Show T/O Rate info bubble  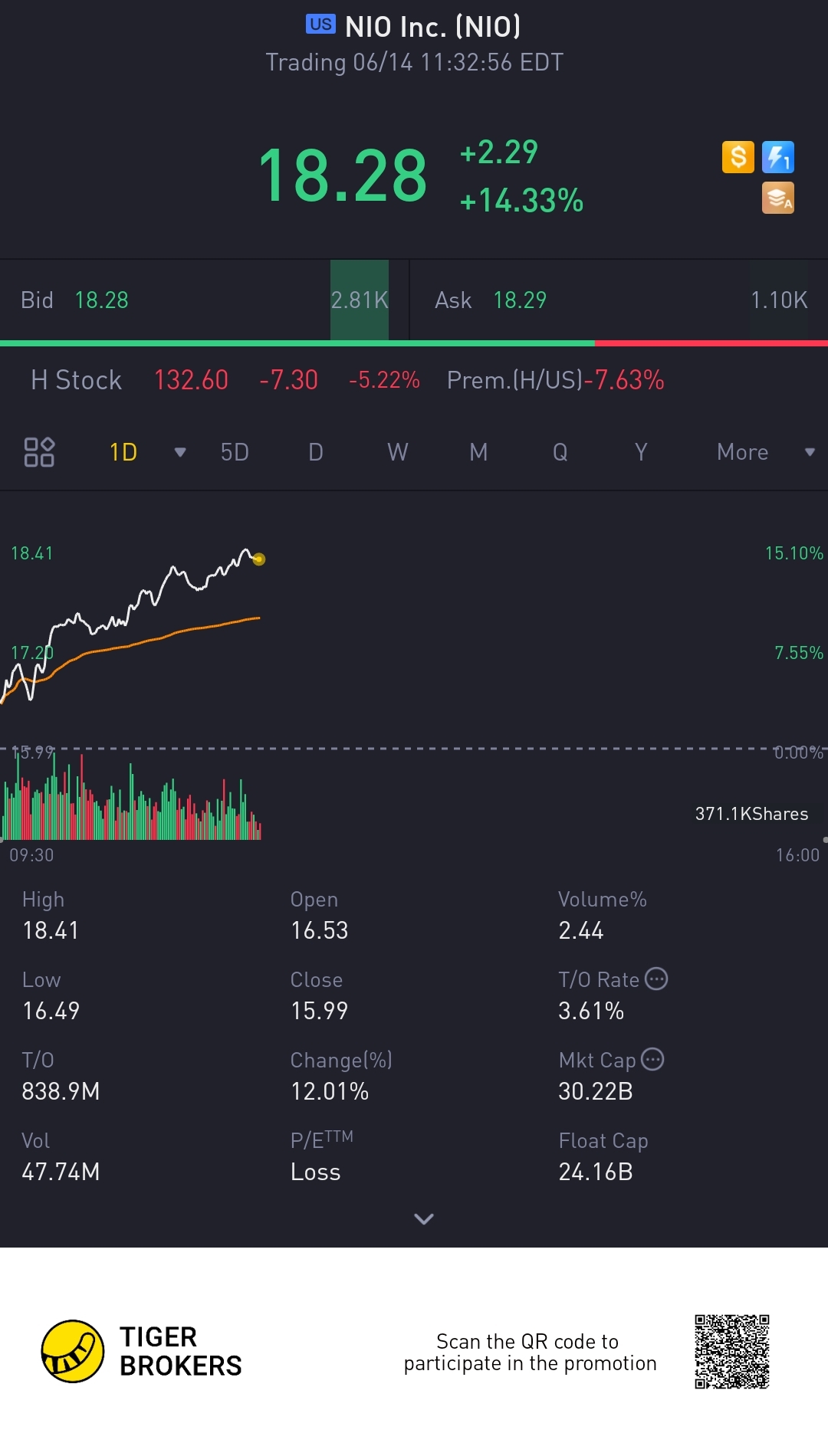656,979
